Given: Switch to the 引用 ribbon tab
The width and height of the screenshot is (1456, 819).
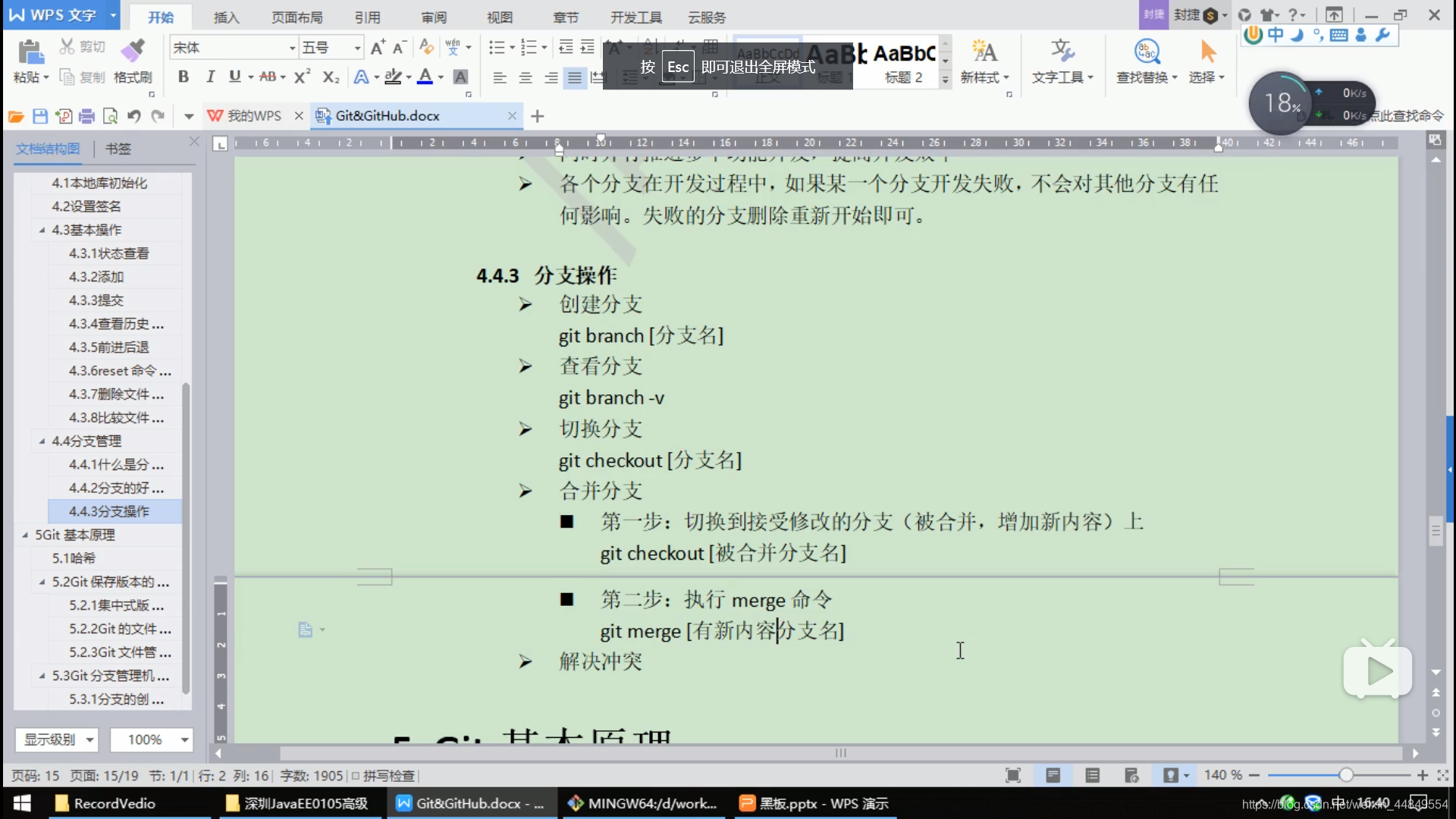Looking at the screenshot, I should (x=367, y=17).
